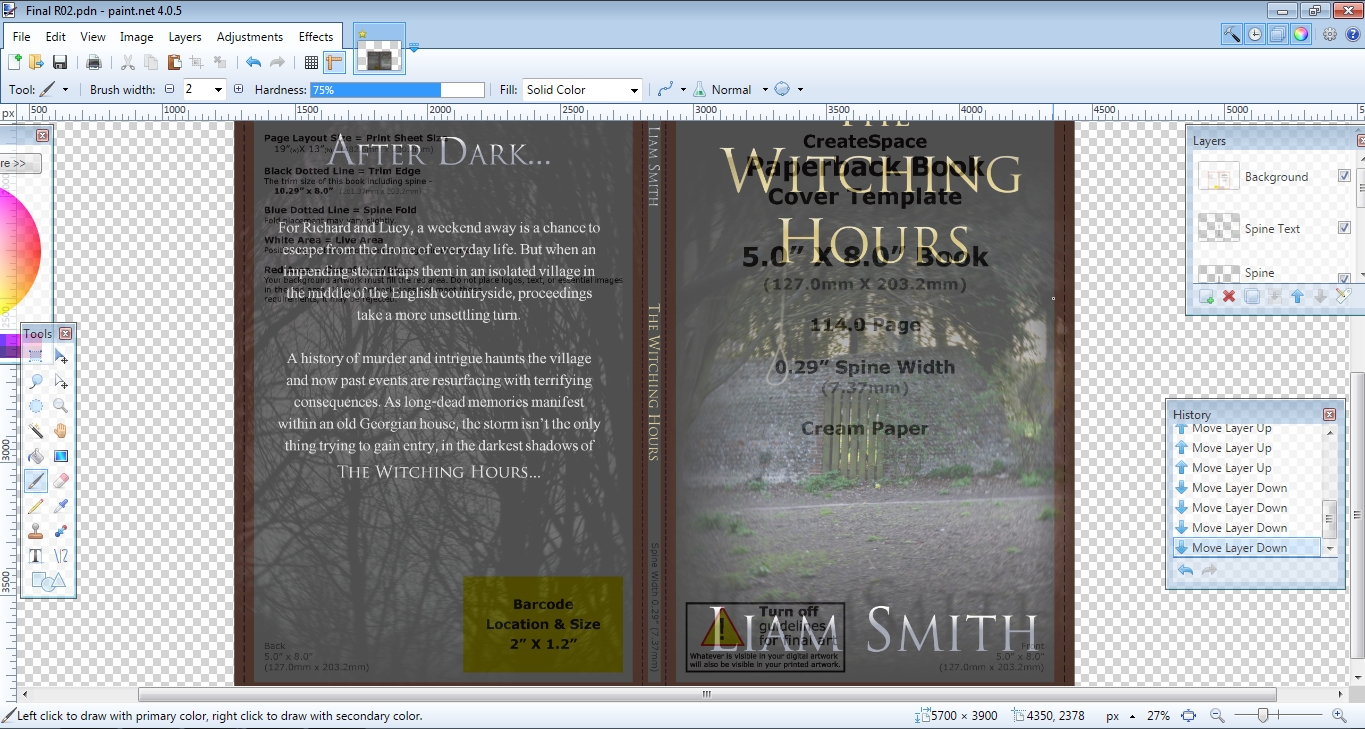
Task: Click the Paste clipboard icon
Action: pyautogui.click(x=174, y=62)
